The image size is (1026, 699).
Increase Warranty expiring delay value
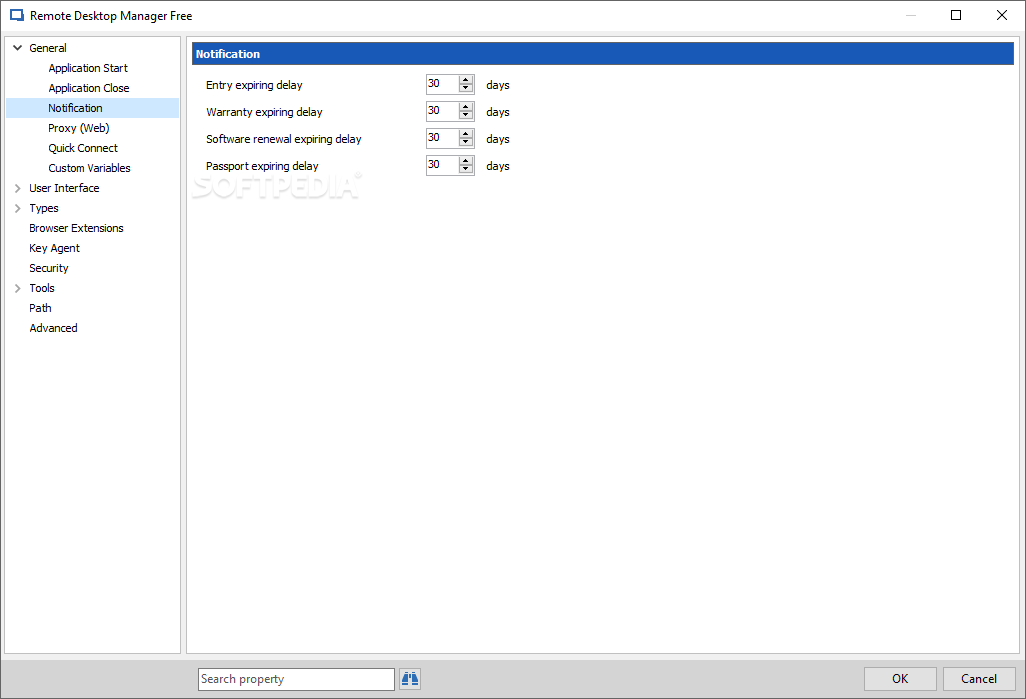click(x=466, y=107)
